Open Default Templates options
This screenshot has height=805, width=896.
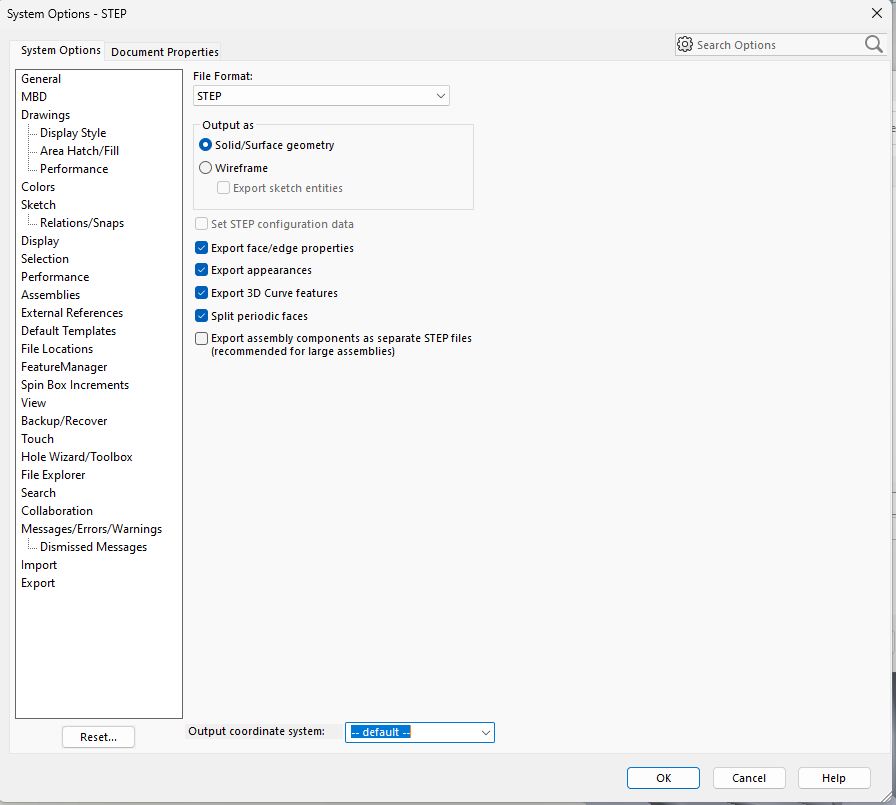(x=69, y=331)
